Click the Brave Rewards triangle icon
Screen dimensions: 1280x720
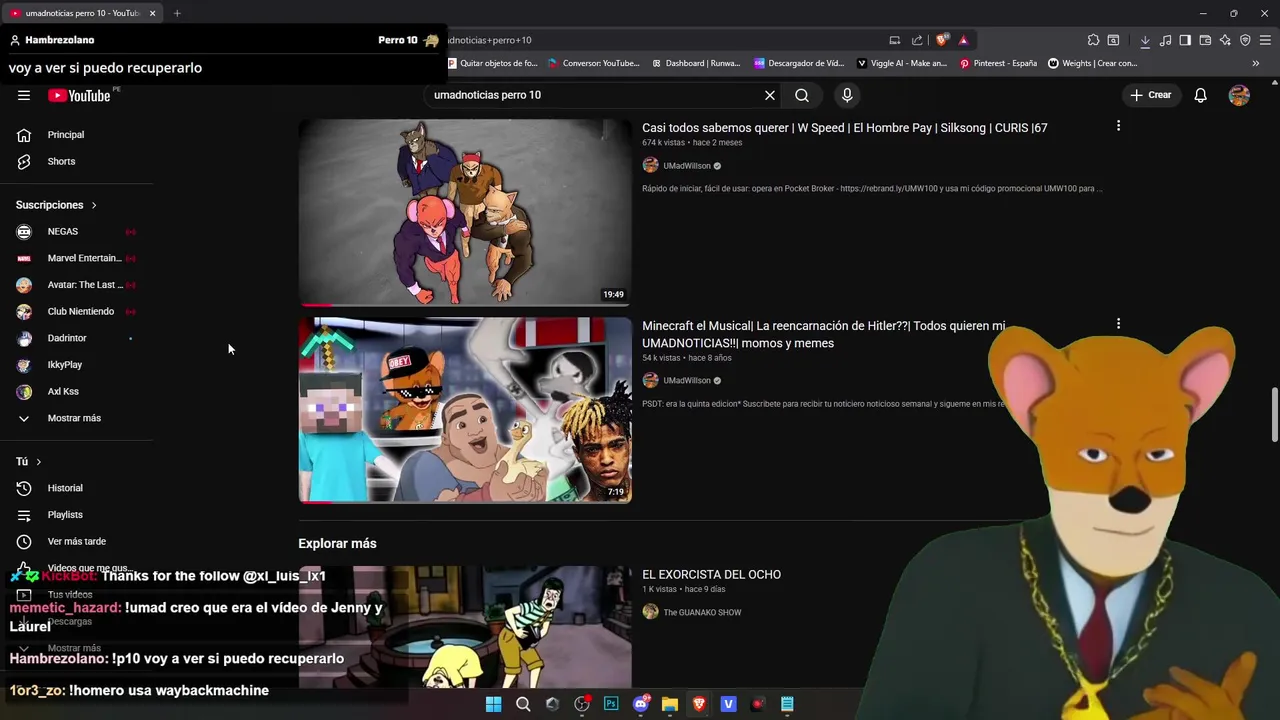click(x=963, y=40)
